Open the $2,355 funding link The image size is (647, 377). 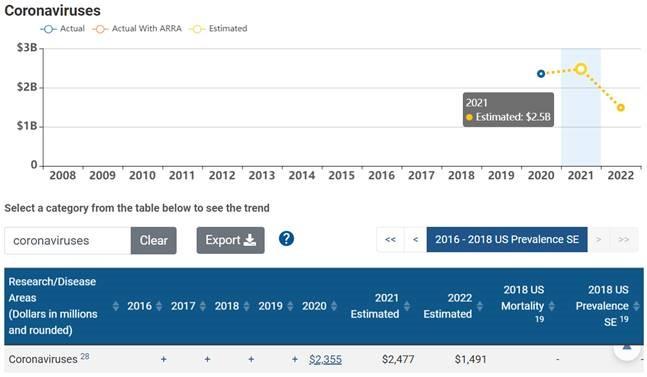326,360
